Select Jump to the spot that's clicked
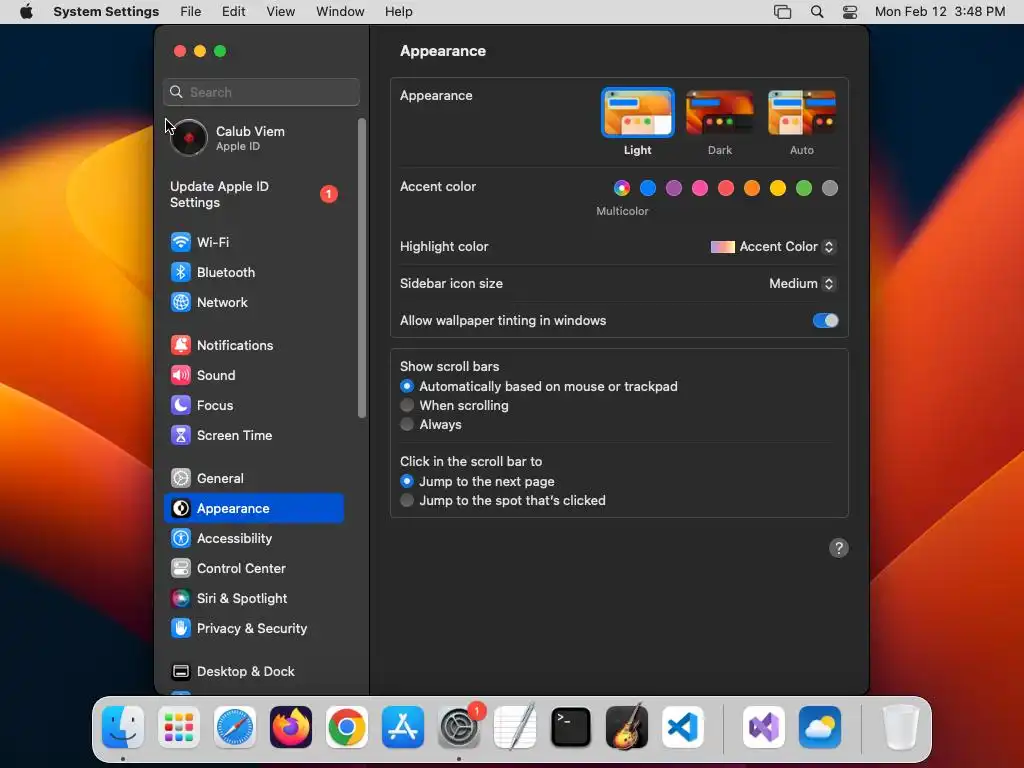Viewport: 1024px width, 768px height. [x=407, y=500]
